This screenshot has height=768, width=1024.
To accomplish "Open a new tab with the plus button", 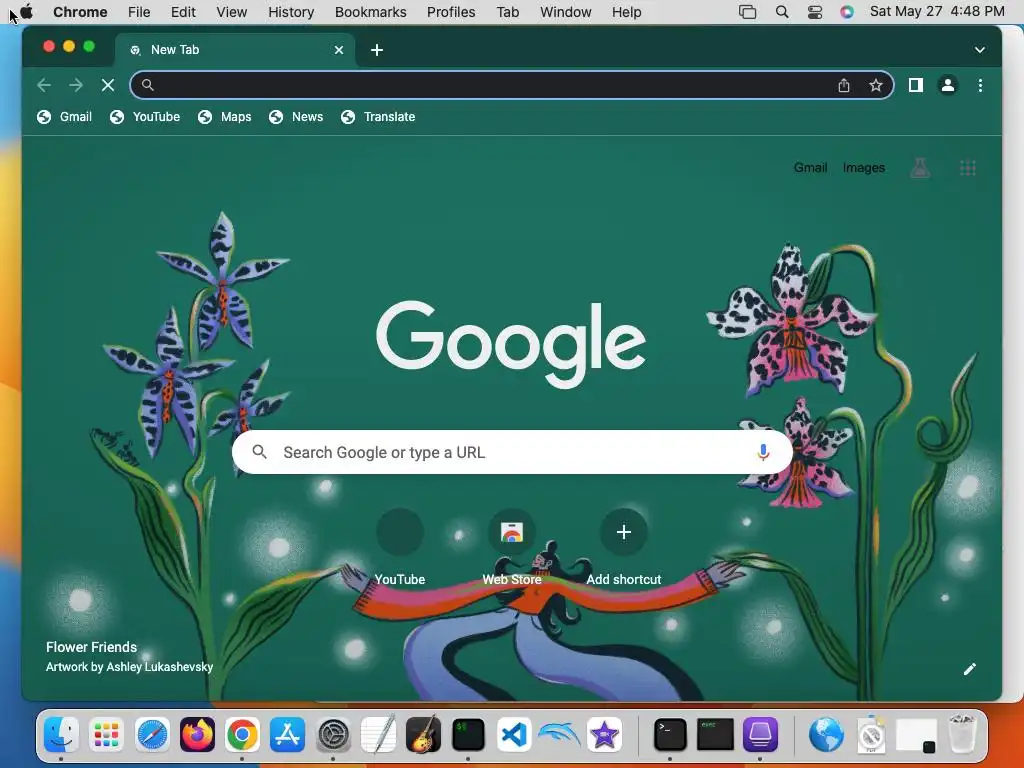I will tap(377, 50).
